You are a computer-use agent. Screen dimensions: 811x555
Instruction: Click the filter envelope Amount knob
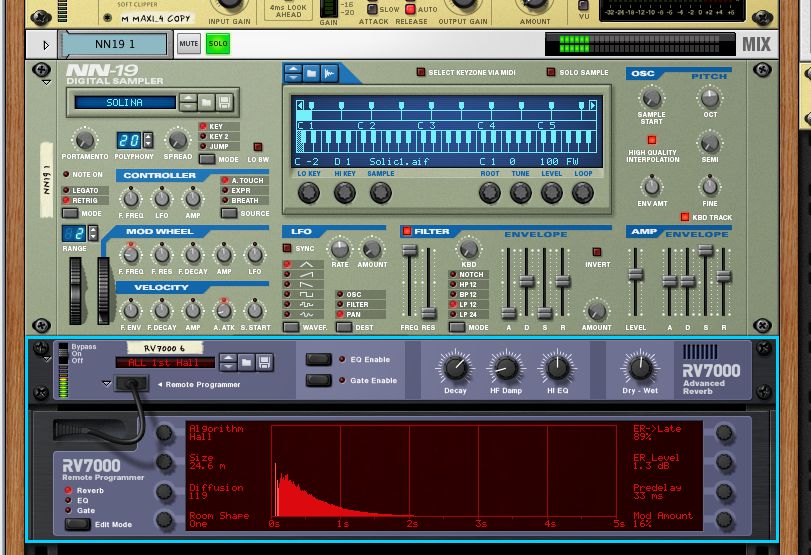pyautogui.click(x=596, y=311)
